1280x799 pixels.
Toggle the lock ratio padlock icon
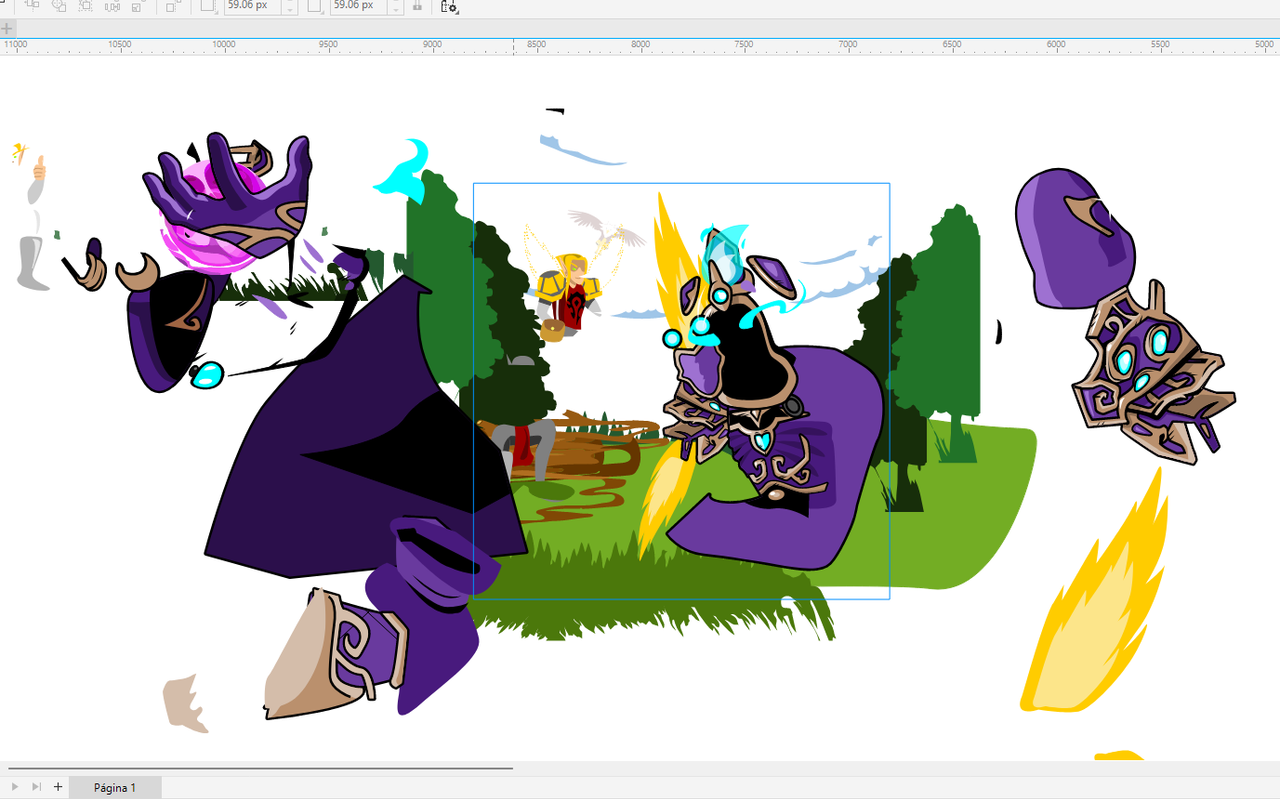(x=417, y=6)
